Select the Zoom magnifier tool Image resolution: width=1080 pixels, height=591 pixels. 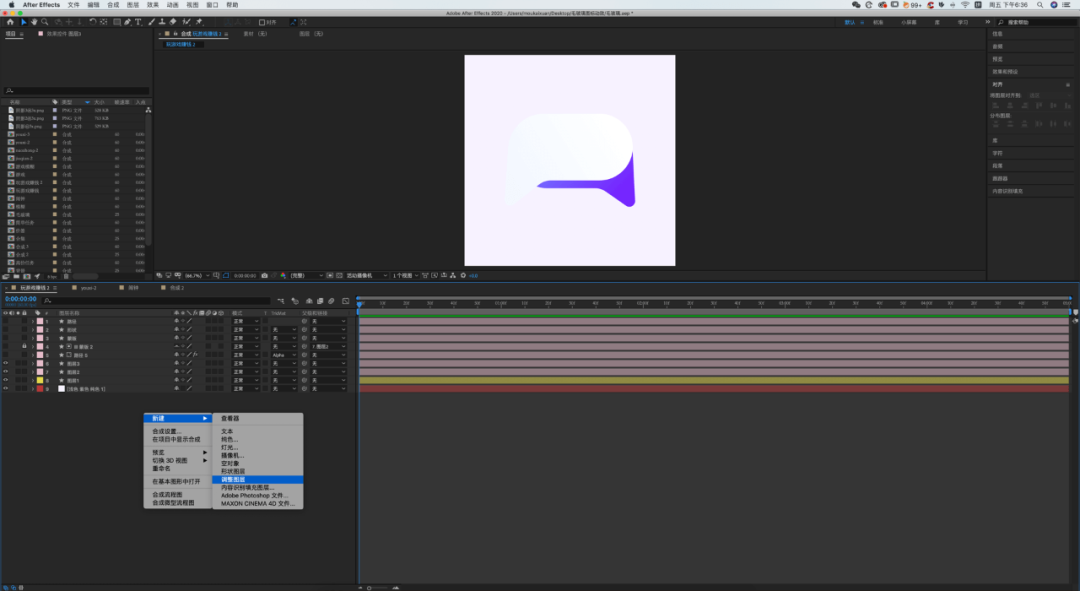[x=45, y=22]
